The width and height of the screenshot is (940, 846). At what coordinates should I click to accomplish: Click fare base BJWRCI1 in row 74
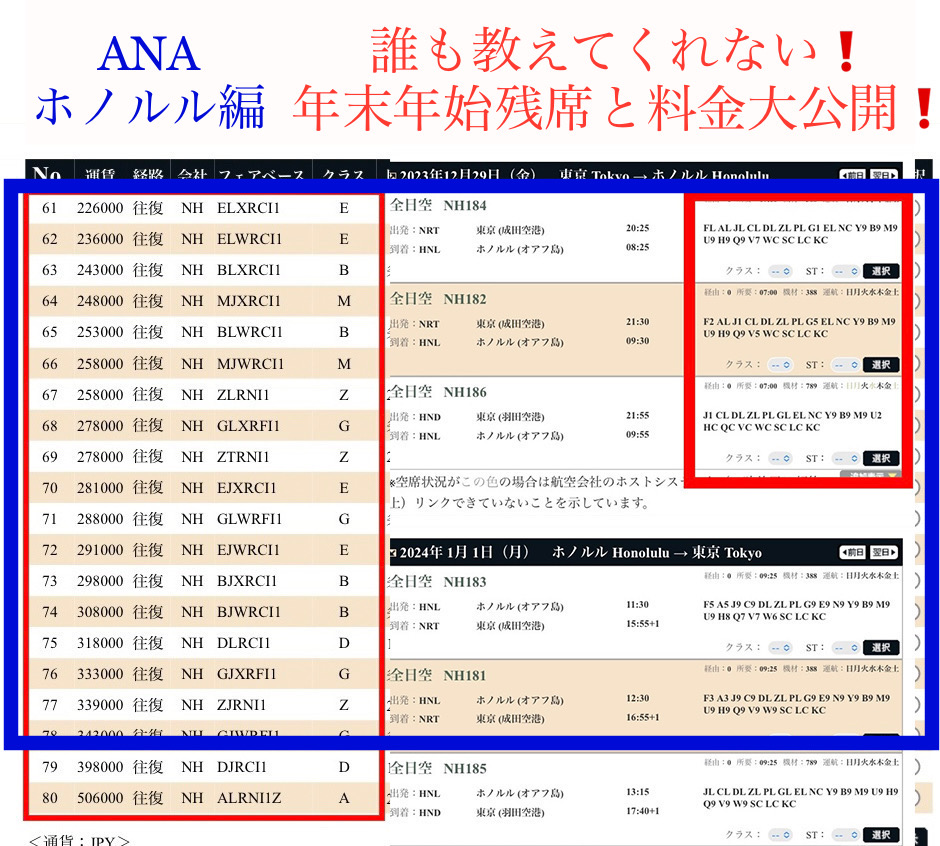249,612
